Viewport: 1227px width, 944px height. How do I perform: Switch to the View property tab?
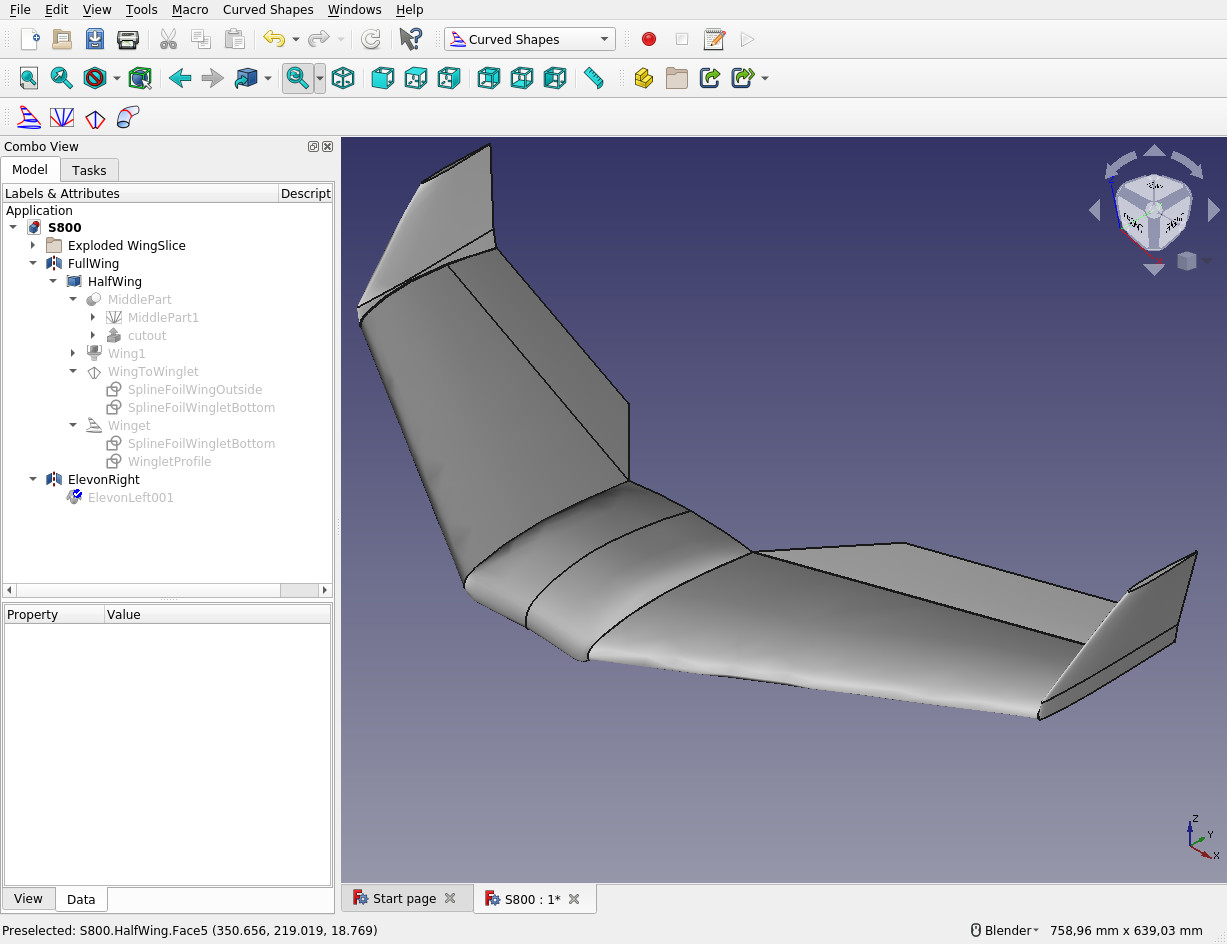pos(28,898)
